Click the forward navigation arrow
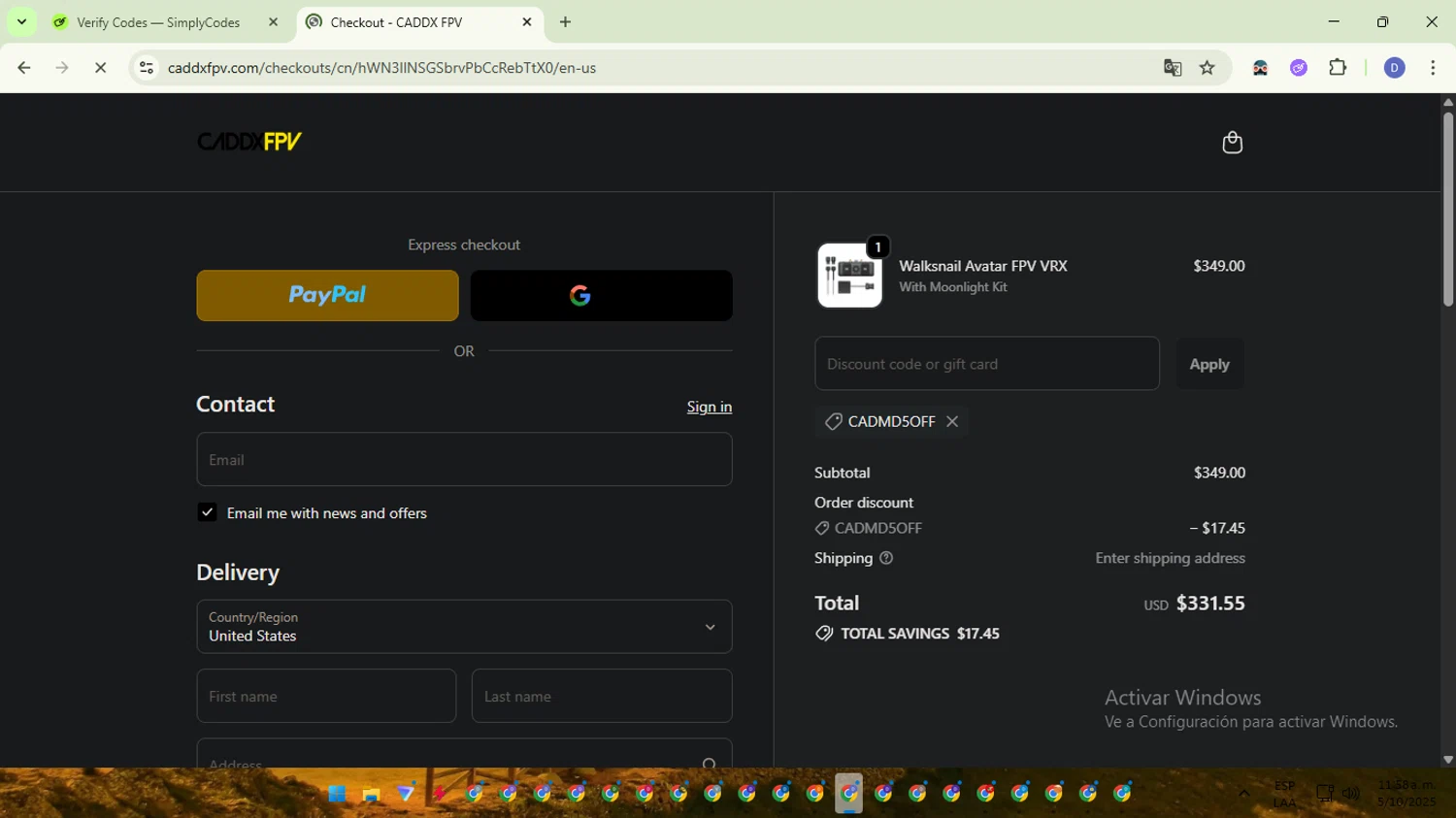The image size is (1456, 818). tap(62, 68)
